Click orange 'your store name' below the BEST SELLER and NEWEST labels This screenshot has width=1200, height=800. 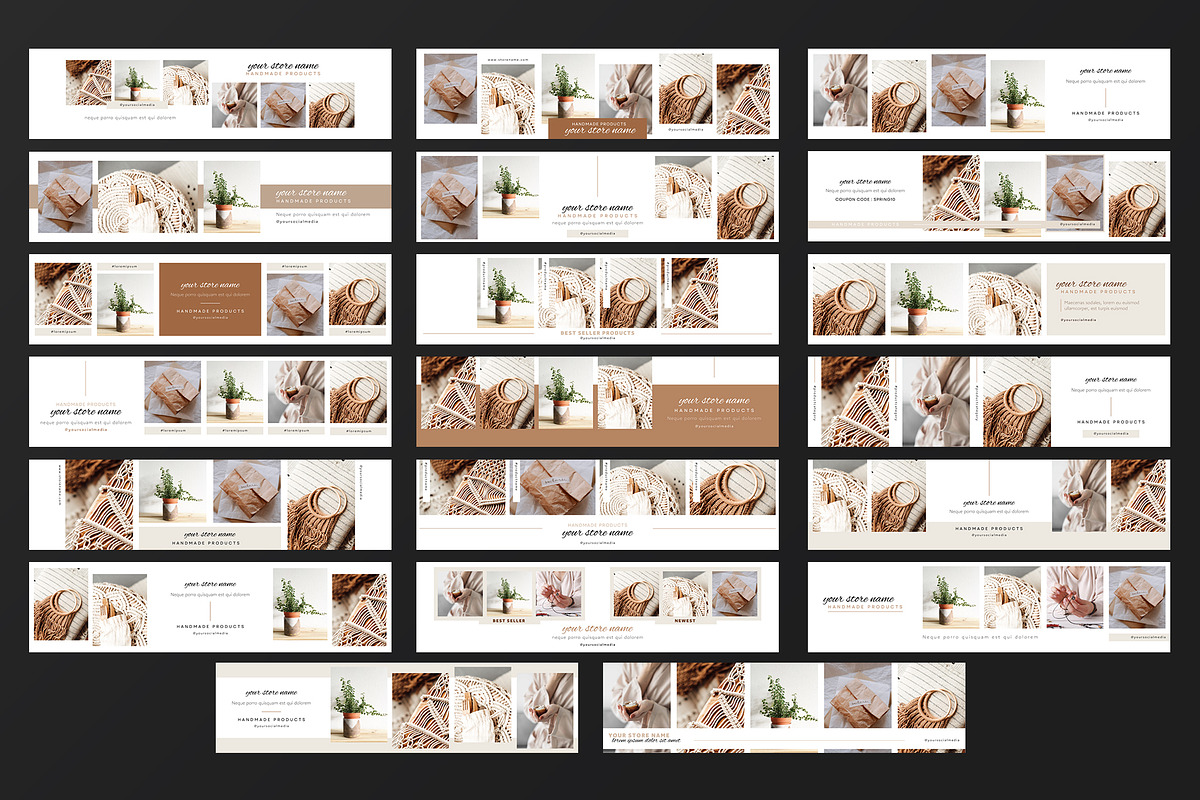[x=597, y=629]
